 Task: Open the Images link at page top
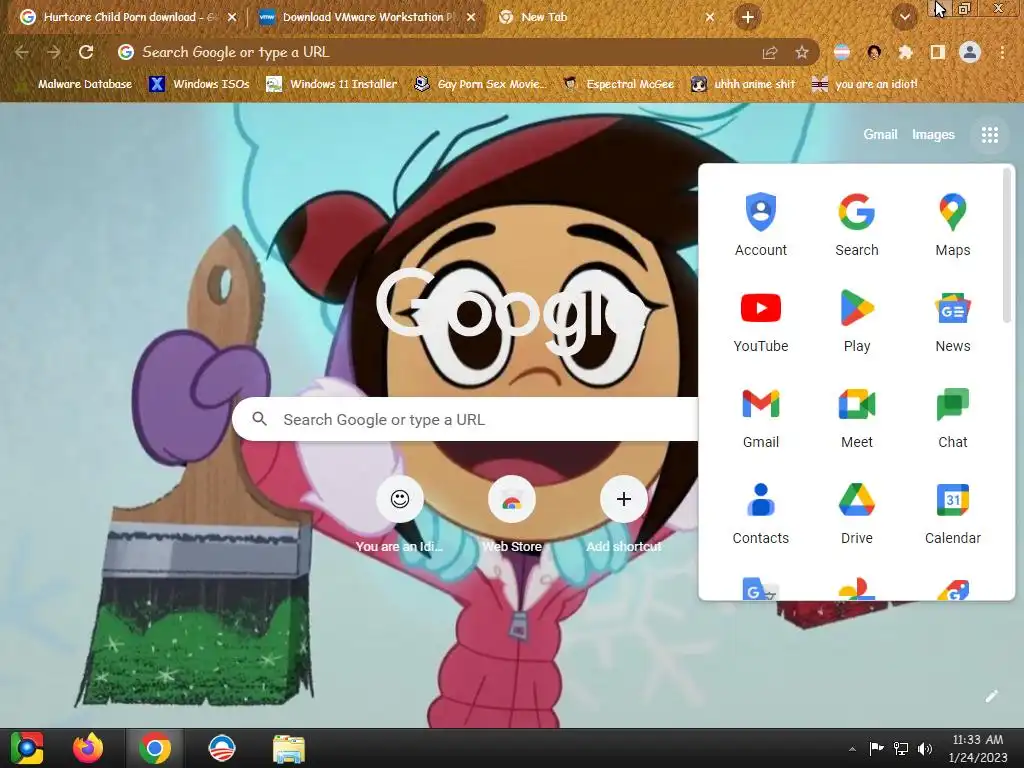(x=933, y=135)
